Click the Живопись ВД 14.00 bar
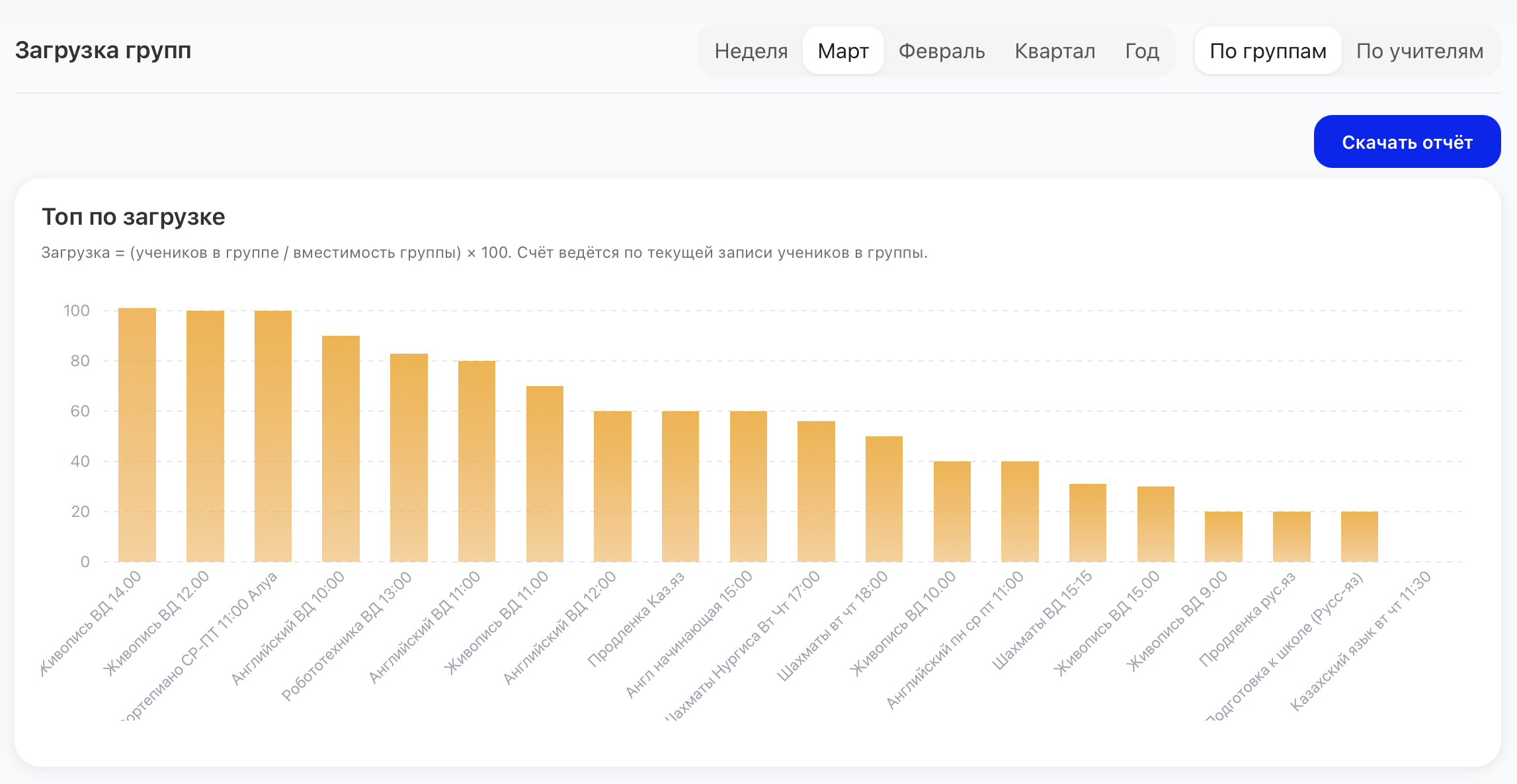Viewport: 1517px width, 784px height. point(137,436)
